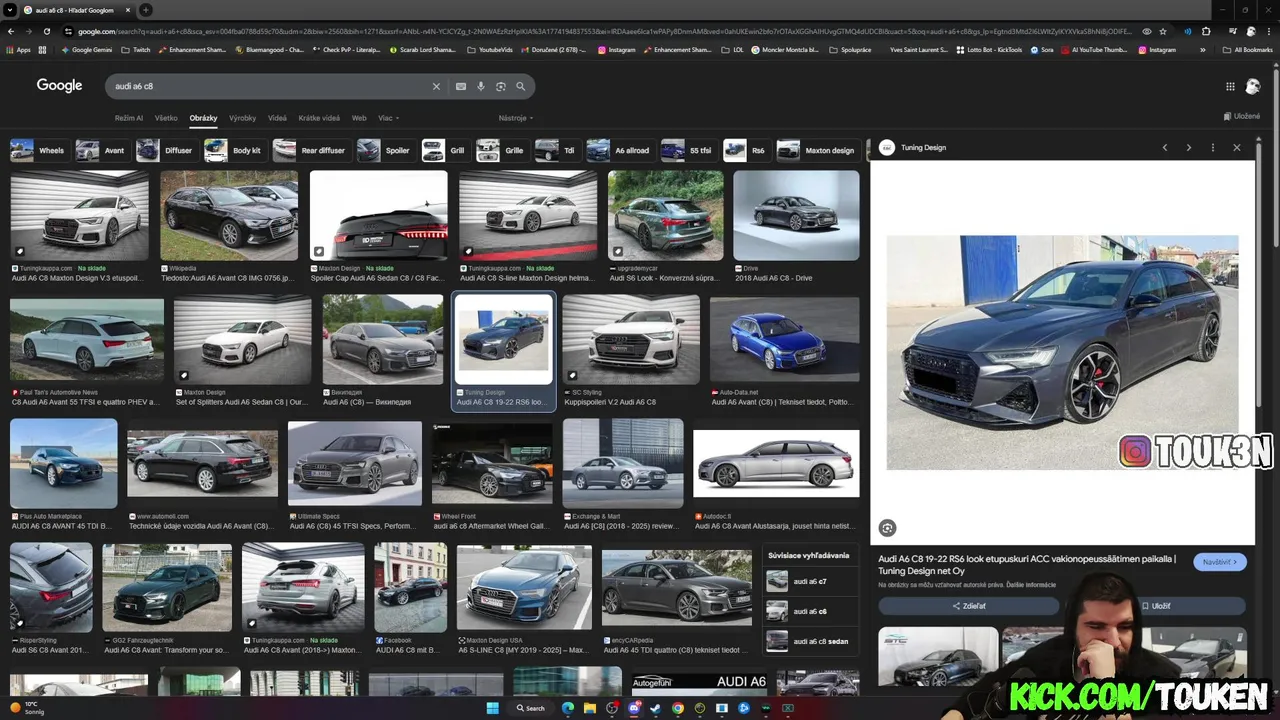Open Windows Start menu

click(x=492, y=708)
